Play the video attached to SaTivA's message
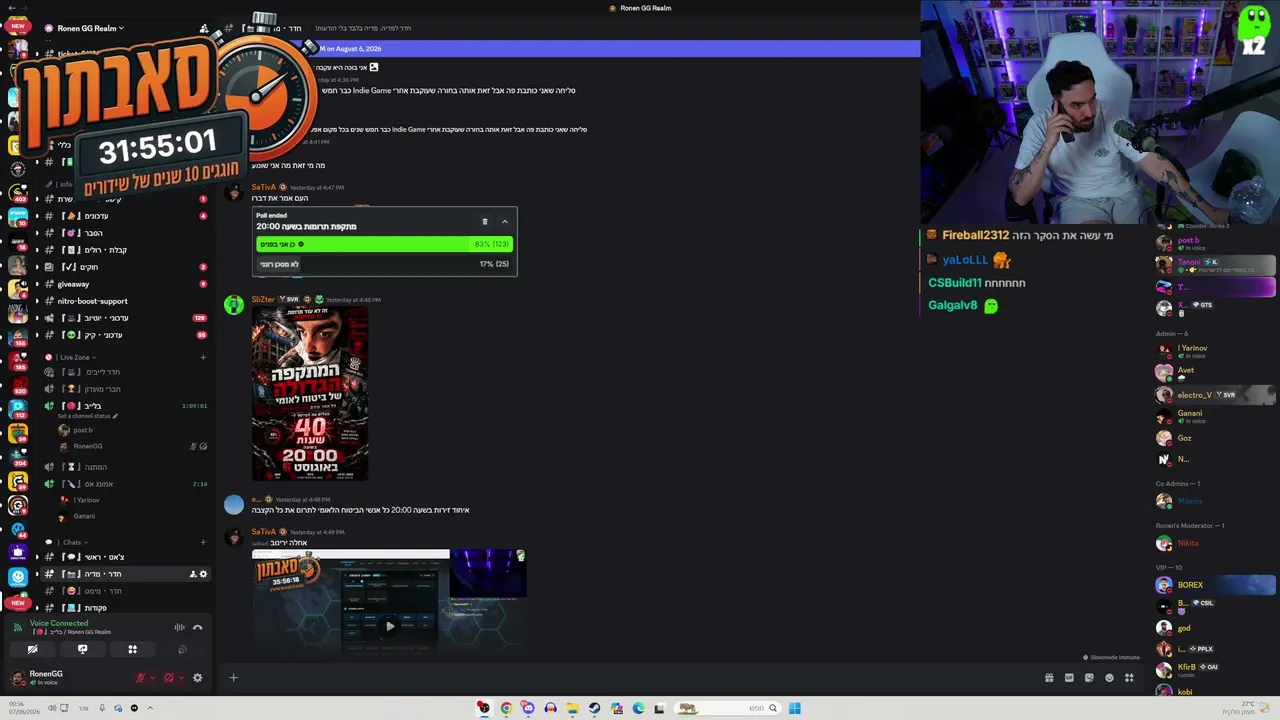The width and height of the screenshot is (1280, 720). pyautogui.click(x=390, y=626)
